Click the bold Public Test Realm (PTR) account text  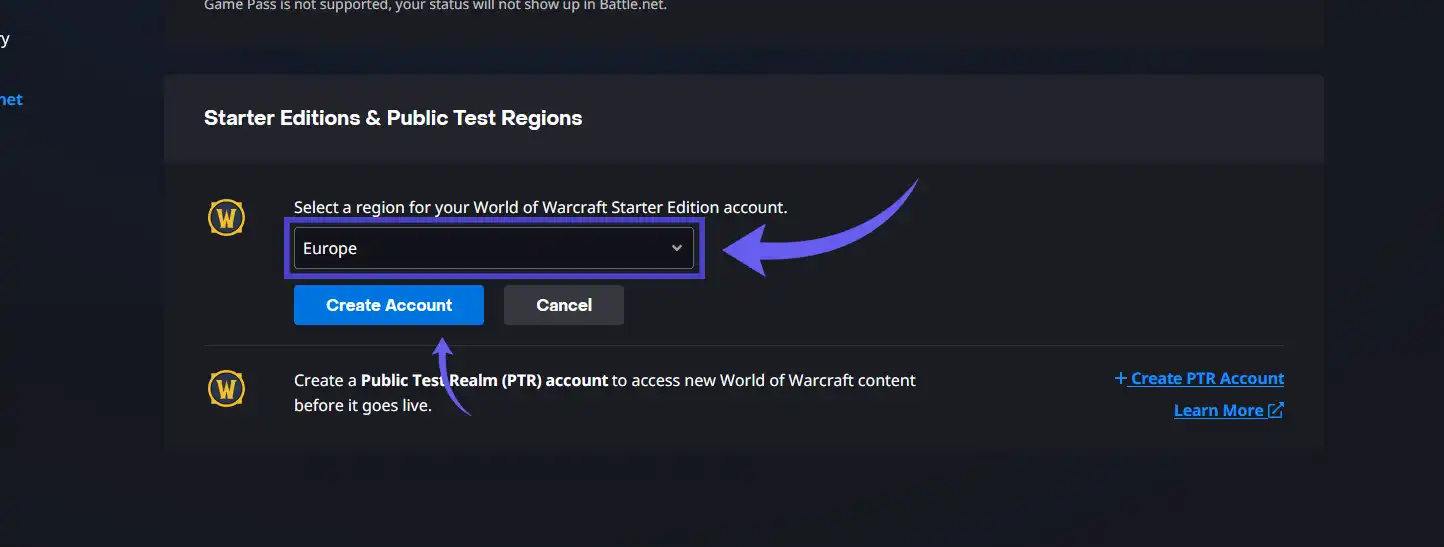point(484,380)
